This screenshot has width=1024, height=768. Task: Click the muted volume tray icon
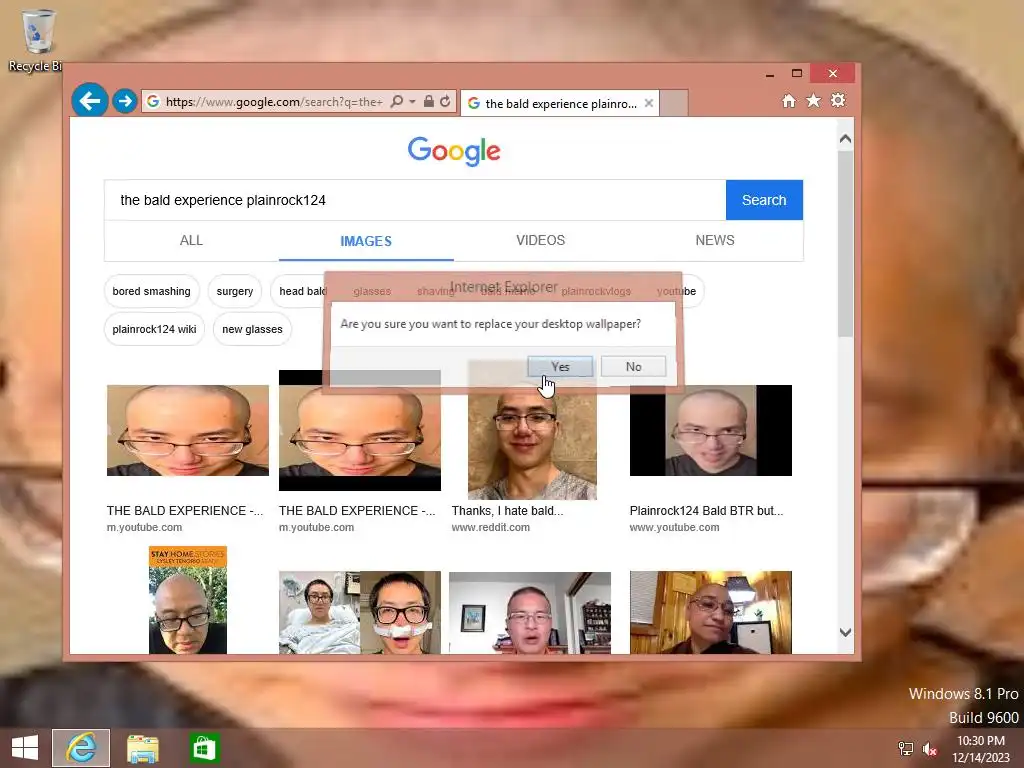click(x=930, y=749)
